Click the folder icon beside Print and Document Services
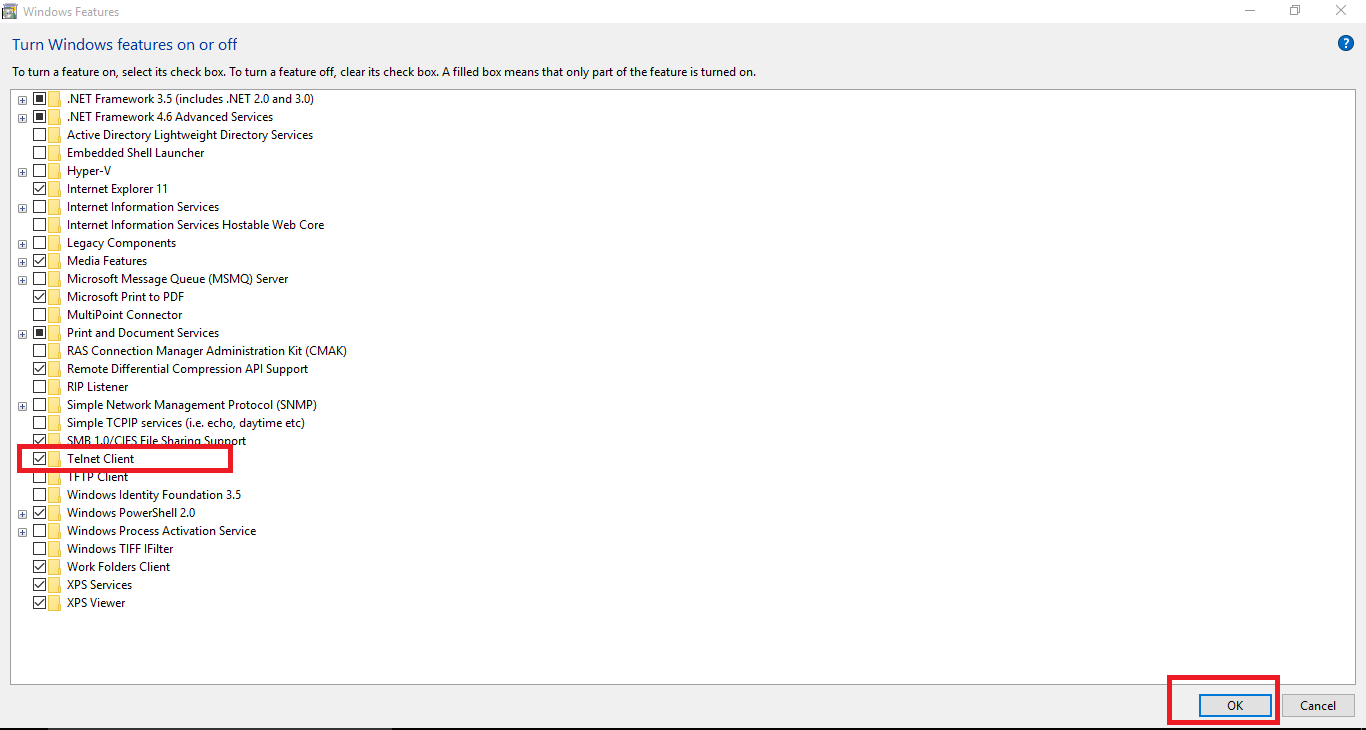This screenshot has width=1366, height=730. (x=55, y=333)
